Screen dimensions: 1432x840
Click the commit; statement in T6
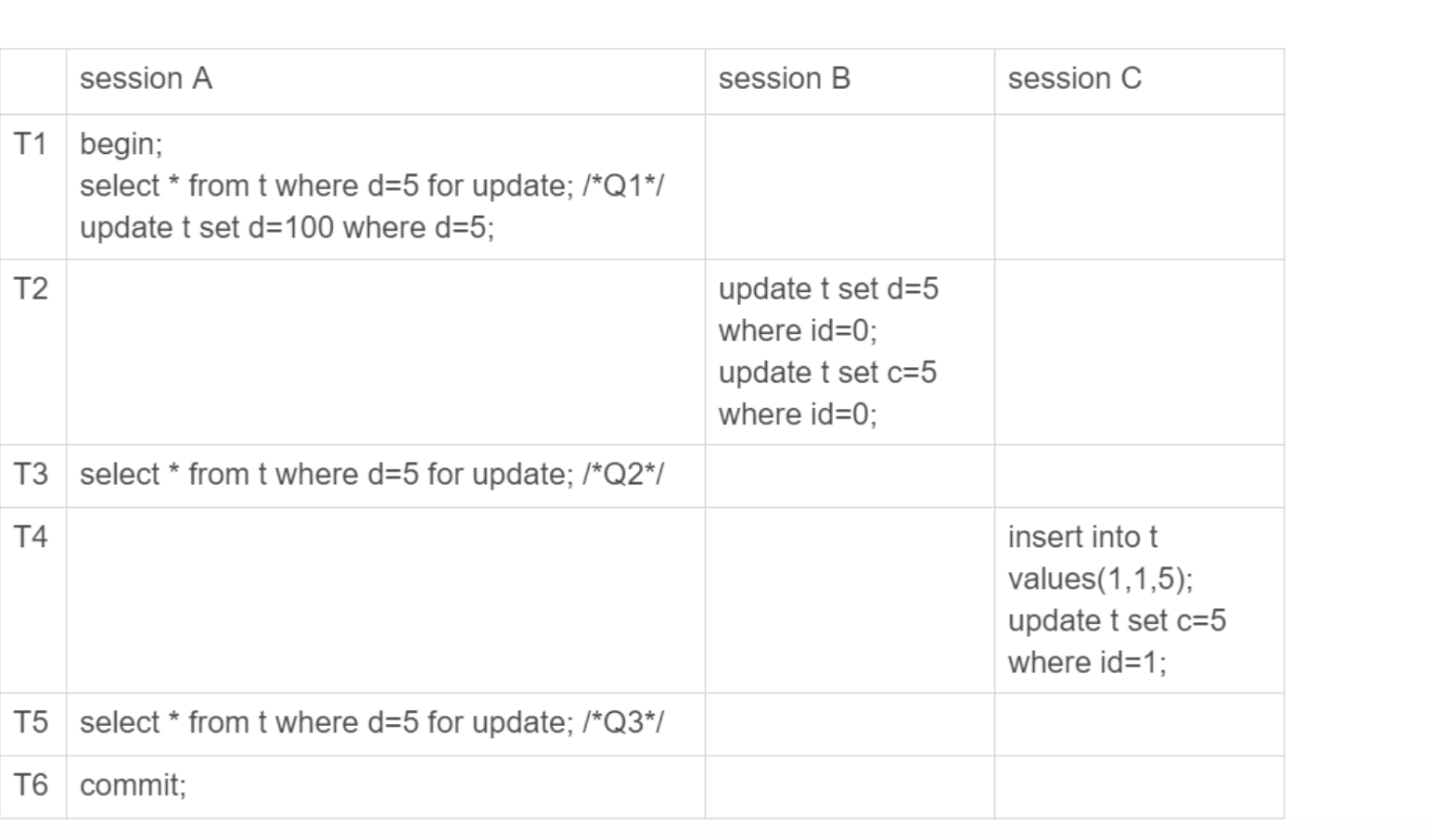click(133, 785)
